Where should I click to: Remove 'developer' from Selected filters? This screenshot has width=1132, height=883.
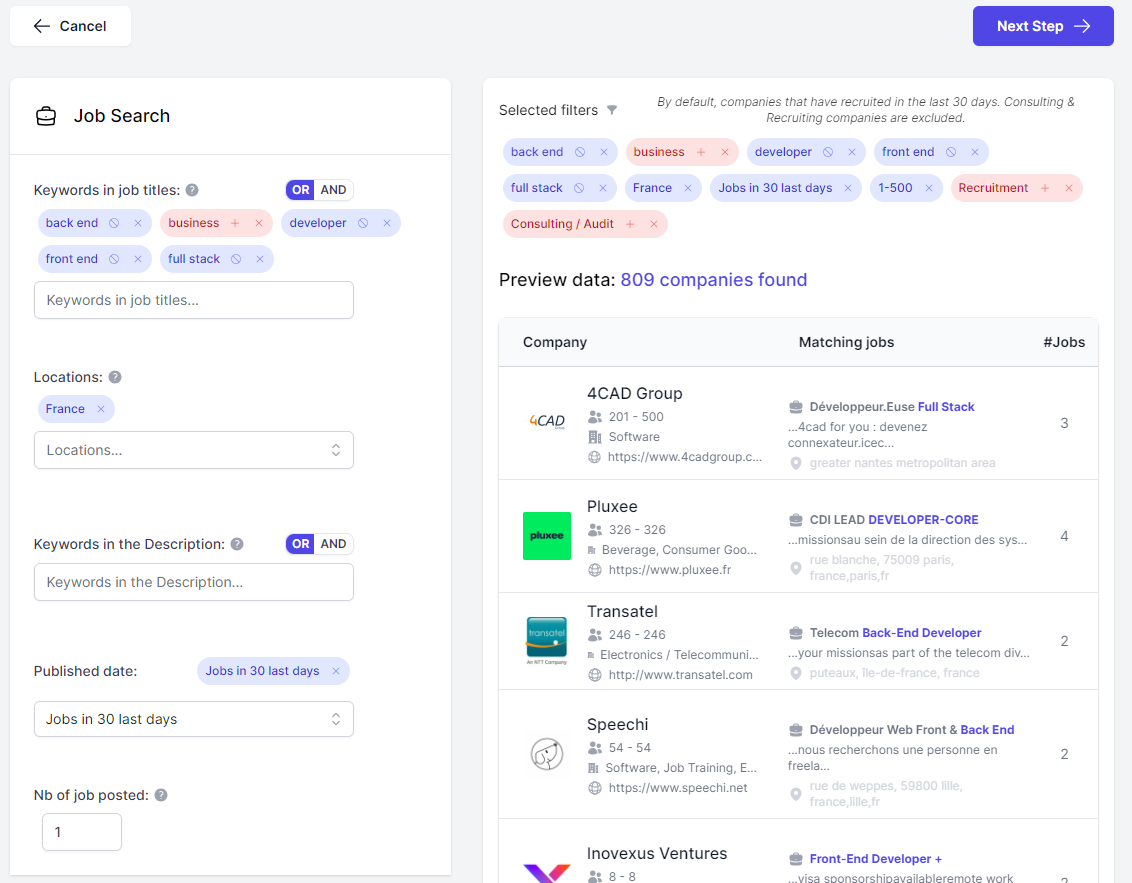pyautogui.click(x=852, y=152)
